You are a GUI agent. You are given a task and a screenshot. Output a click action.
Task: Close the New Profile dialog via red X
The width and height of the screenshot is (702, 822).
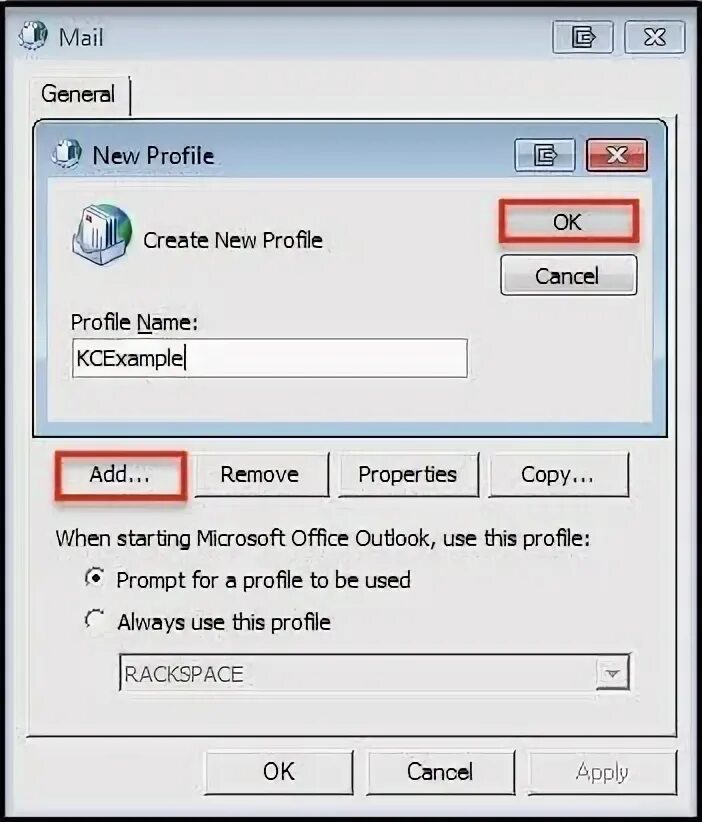[x=617, y=155]
